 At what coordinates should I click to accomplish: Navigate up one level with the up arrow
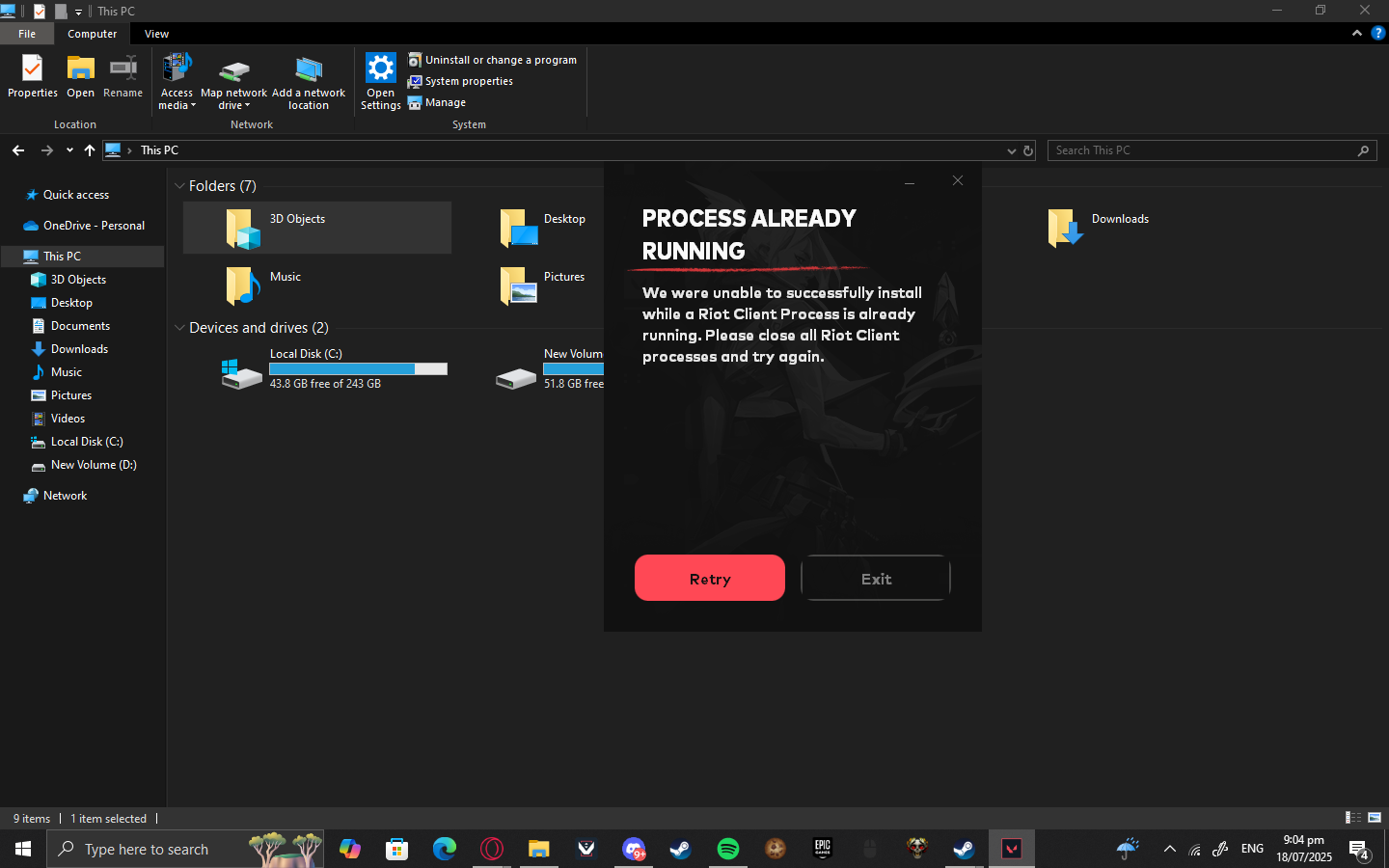tap(90, 150)
